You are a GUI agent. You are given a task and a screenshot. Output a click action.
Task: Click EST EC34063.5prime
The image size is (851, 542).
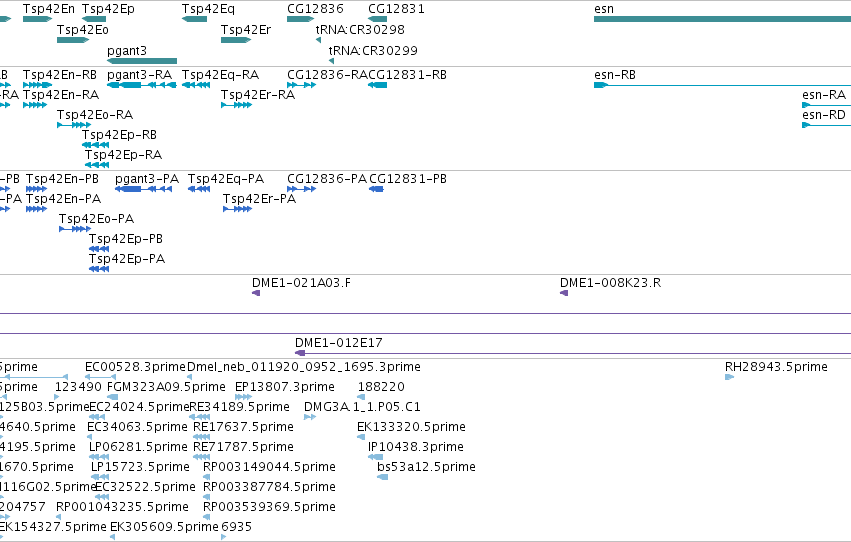click(90, 437)
